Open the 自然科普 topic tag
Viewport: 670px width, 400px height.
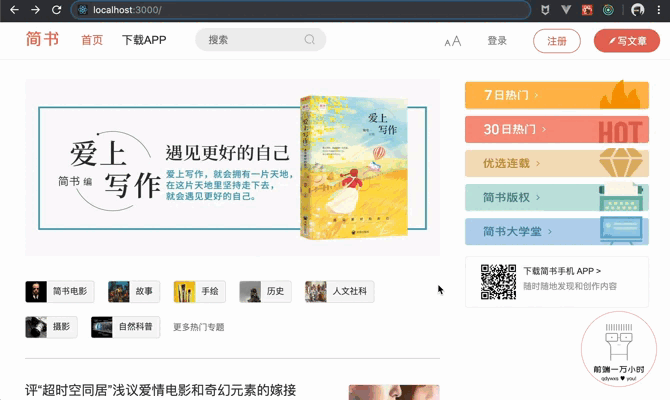point(126,327)
